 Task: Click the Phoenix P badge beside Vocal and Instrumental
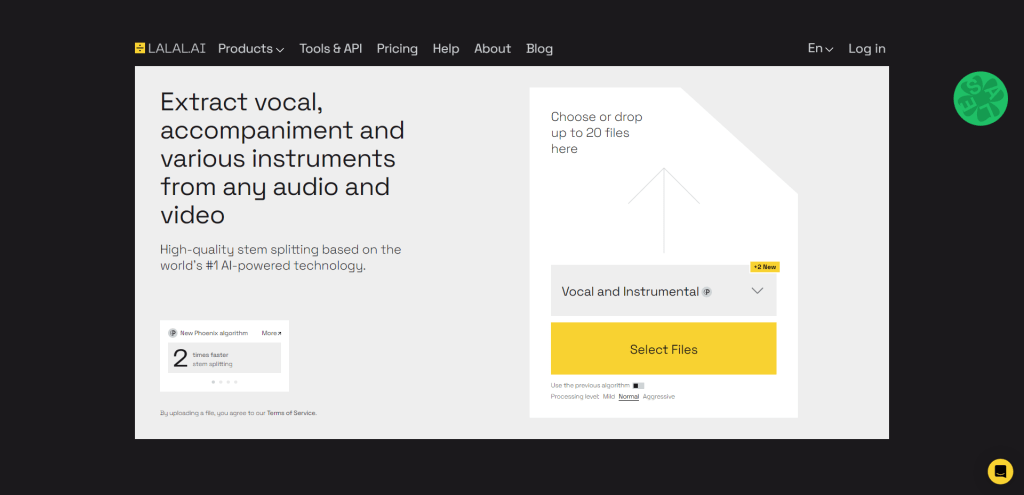point(707,292)
